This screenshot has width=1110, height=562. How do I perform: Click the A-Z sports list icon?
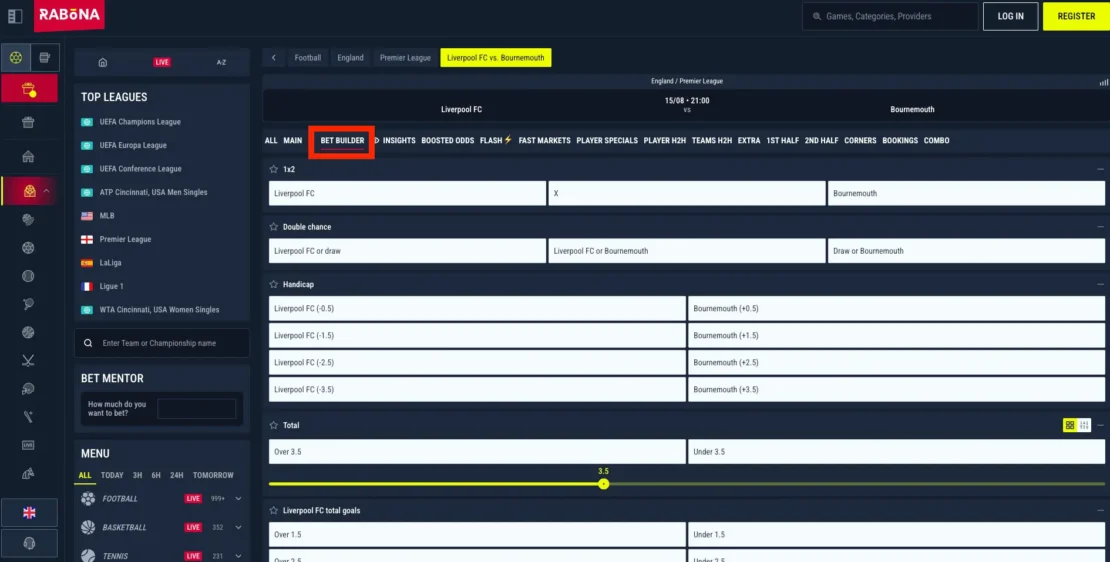click(221, 62)
